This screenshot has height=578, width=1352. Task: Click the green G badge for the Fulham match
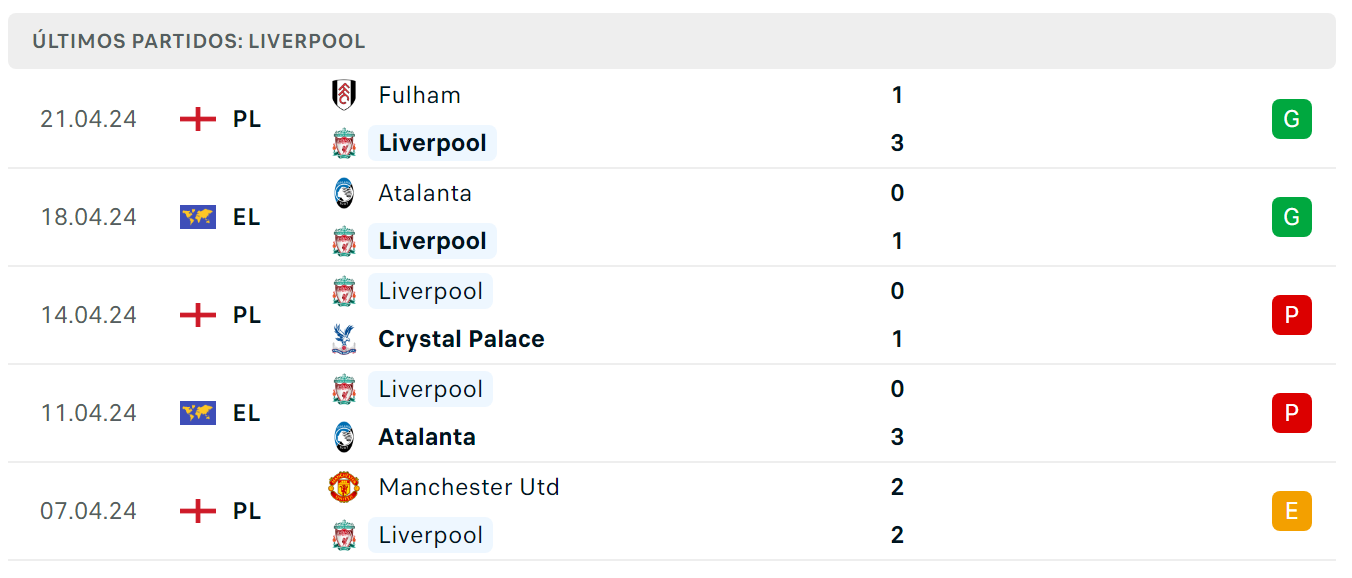click(1291, 119)
